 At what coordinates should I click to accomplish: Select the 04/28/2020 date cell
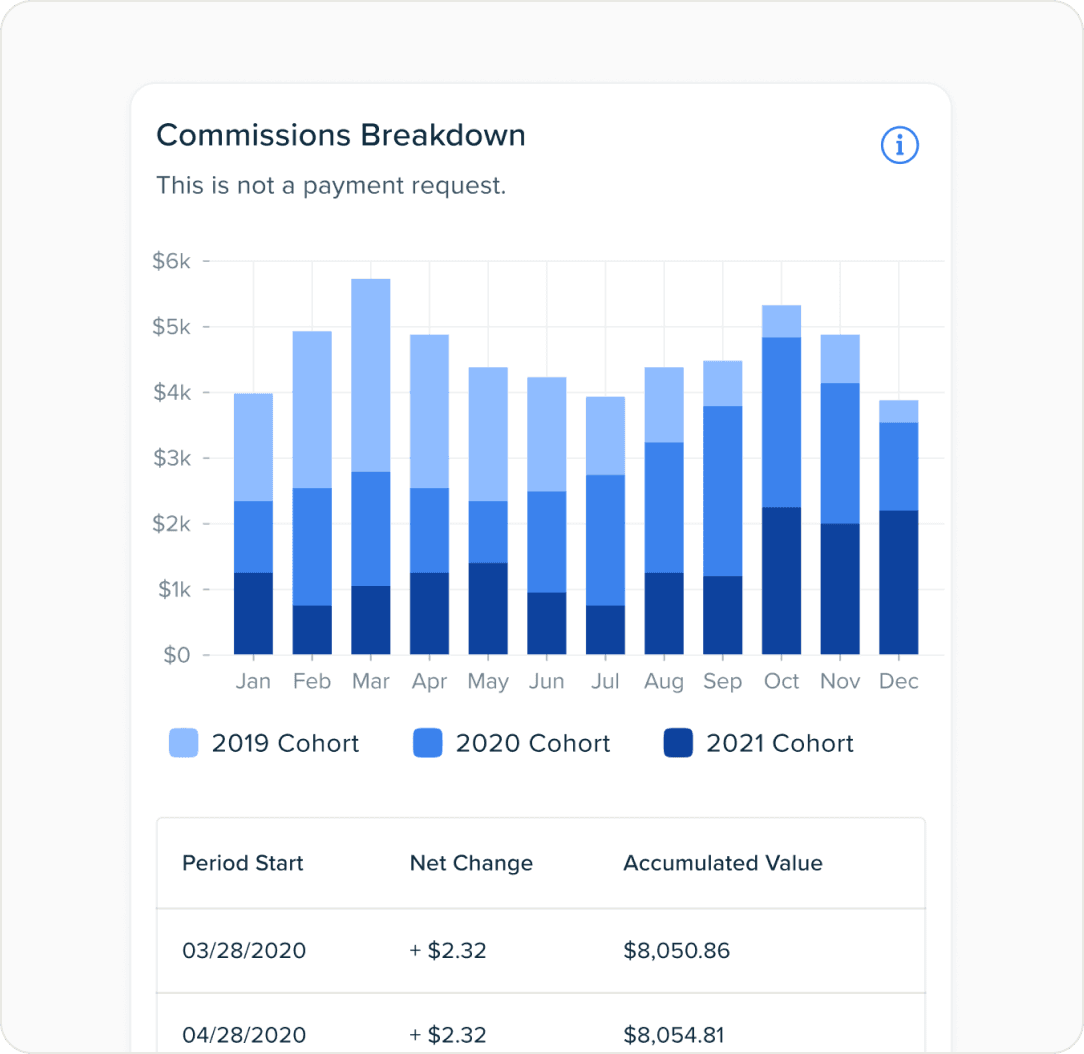click(x=244, y=1035)
